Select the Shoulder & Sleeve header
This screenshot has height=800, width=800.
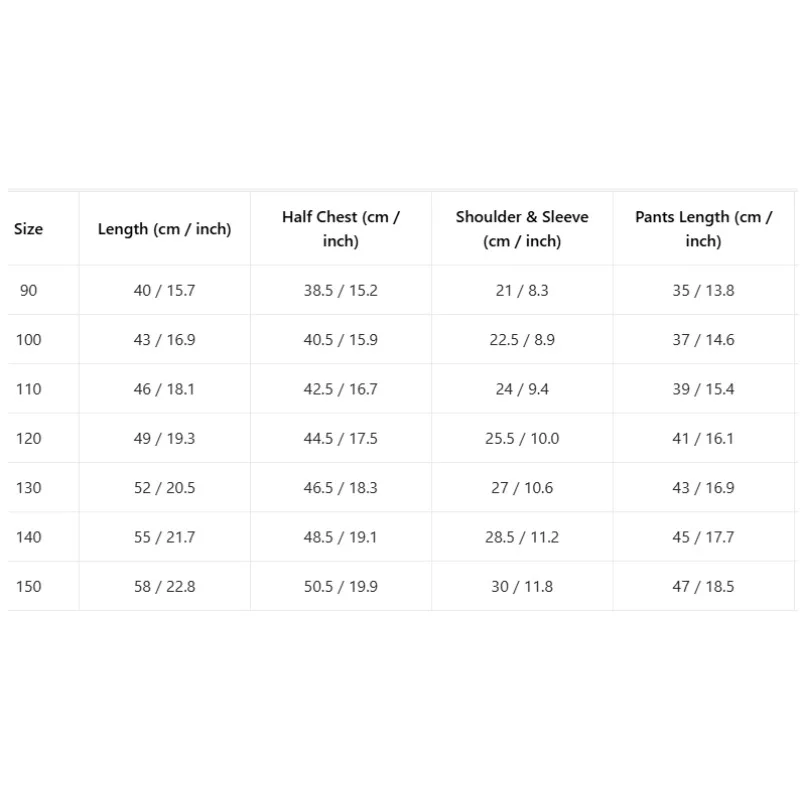[522, 229]
